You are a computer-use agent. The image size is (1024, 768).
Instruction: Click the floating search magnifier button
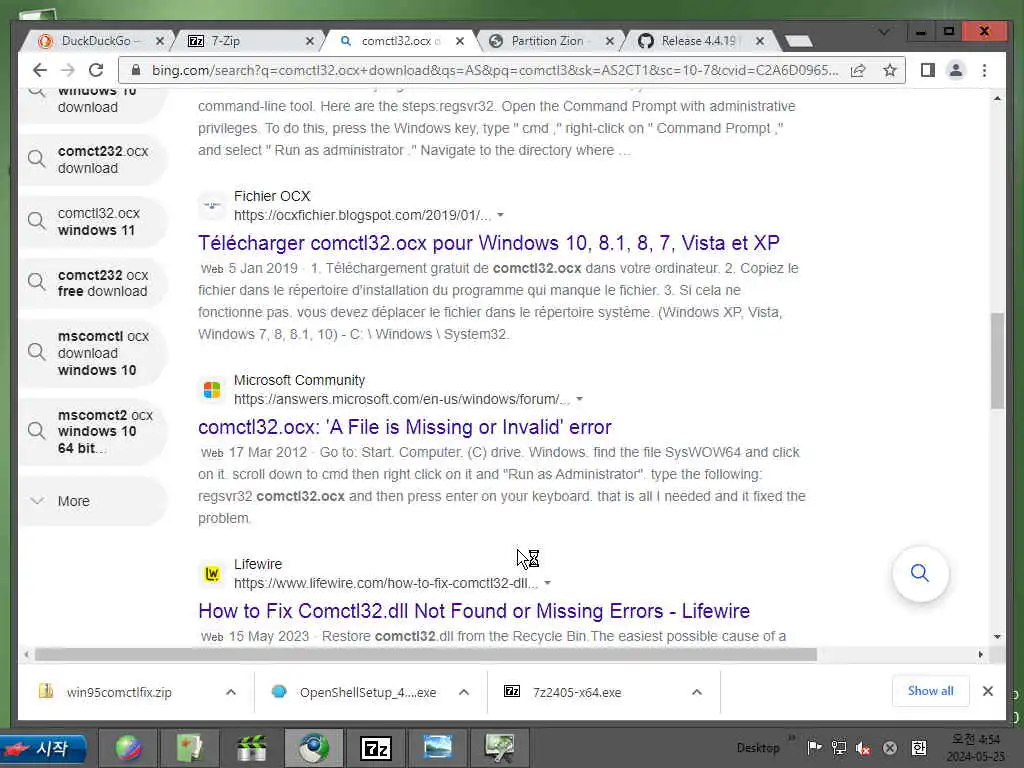[920, 573]
